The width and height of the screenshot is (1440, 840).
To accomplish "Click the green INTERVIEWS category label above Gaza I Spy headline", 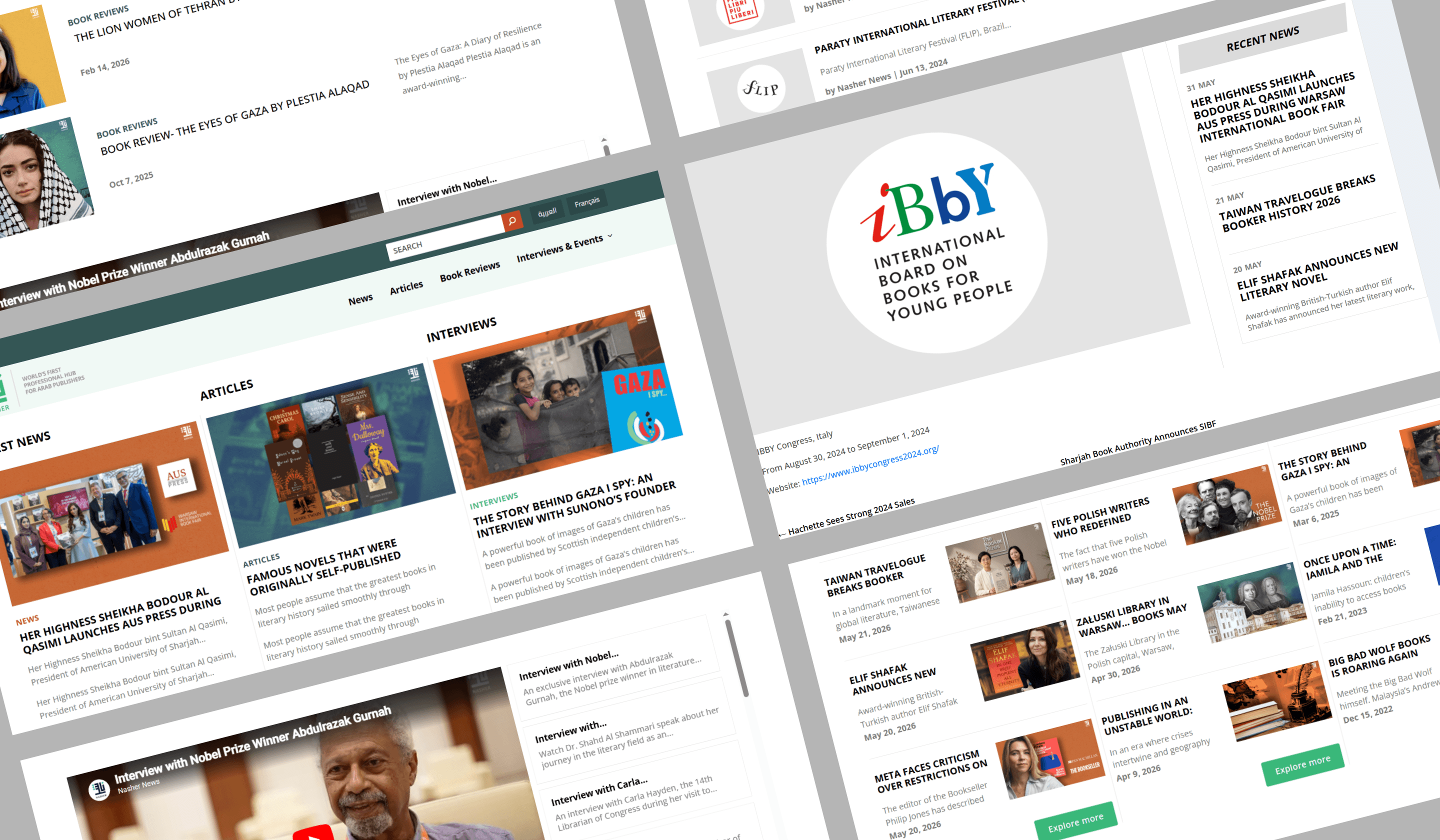I will click(x=493, y=500).
